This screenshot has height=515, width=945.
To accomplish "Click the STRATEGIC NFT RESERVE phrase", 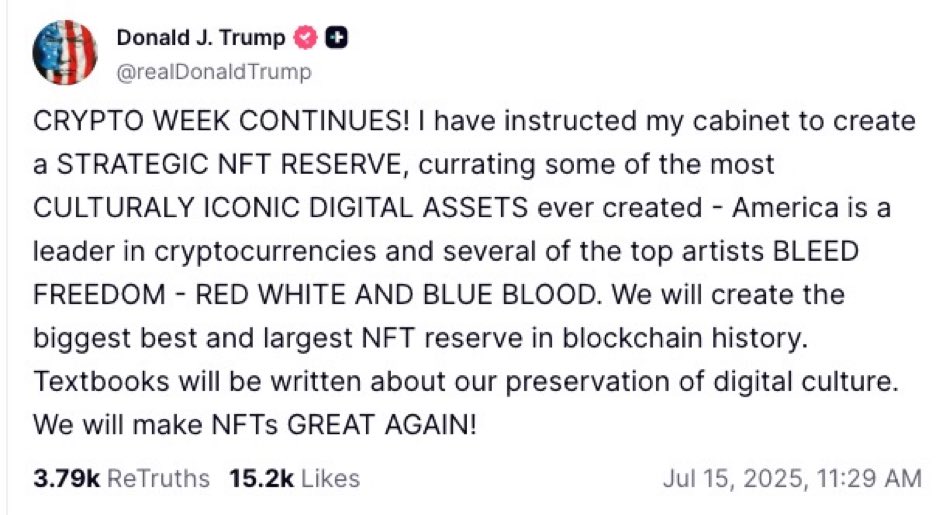I will [x=229, y=164].
